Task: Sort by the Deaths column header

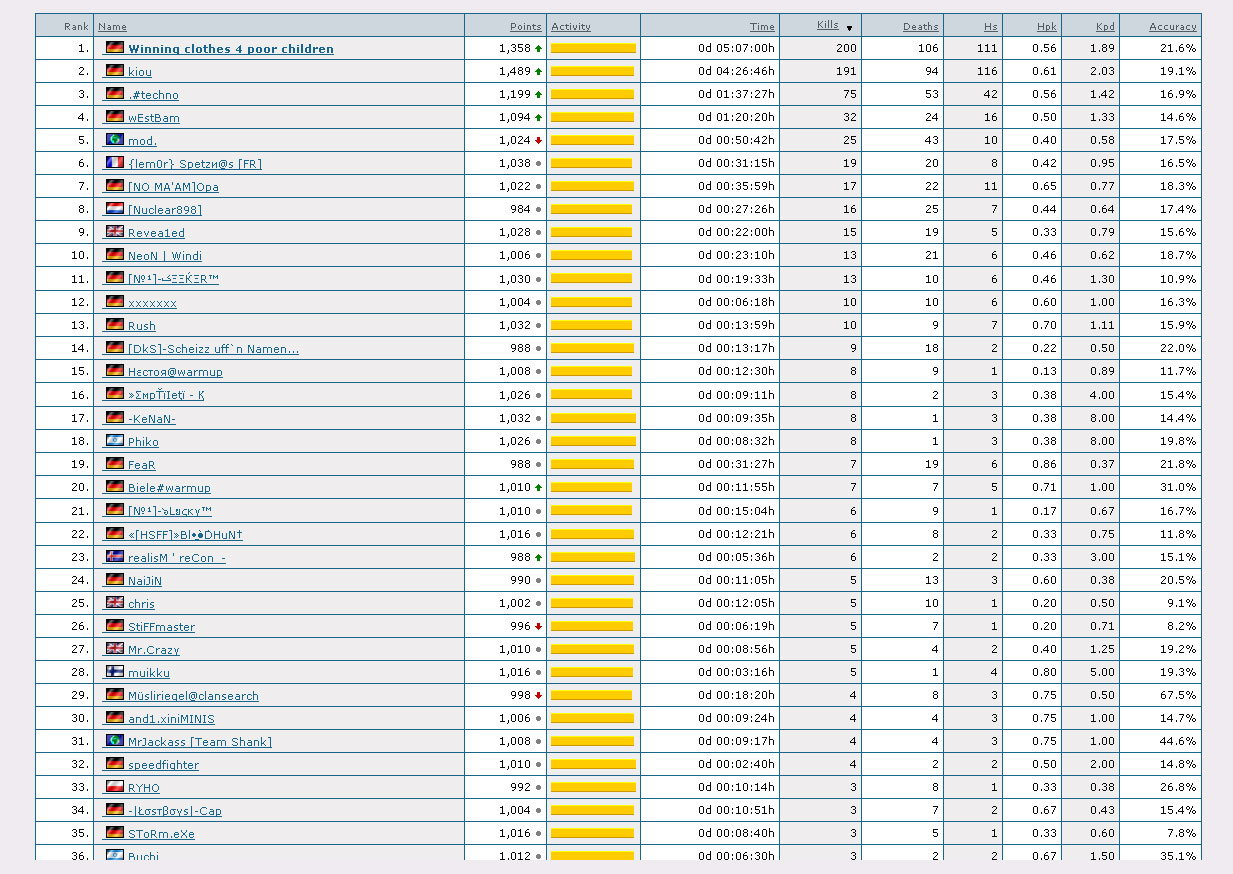Action: click(920, 27)
